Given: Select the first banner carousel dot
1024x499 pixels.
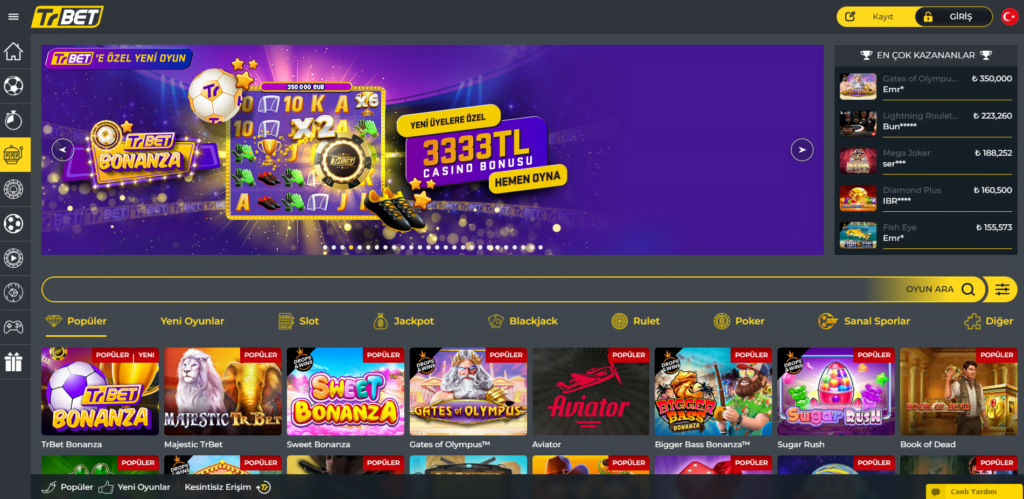Looking at the screenshot, I should click(x=325, y=248).
